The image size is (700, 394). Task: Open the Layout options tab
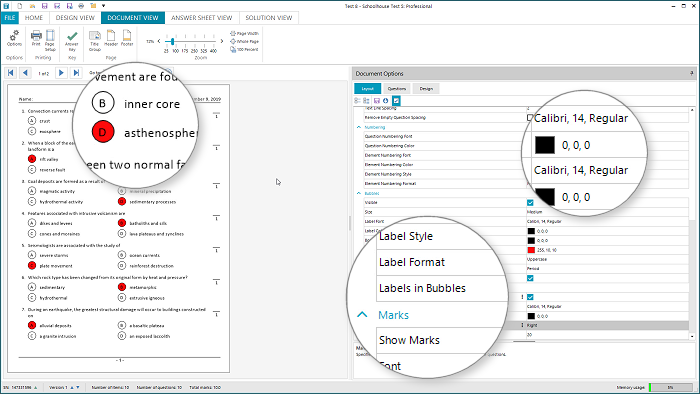point(367,88)
